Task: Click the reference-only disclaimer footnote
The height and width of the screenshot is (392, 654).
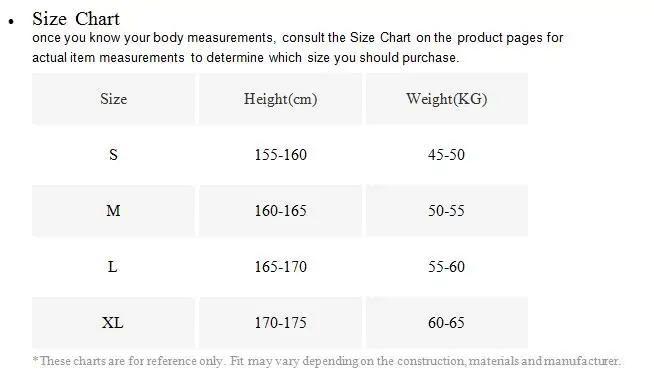Action: point(327,361)
